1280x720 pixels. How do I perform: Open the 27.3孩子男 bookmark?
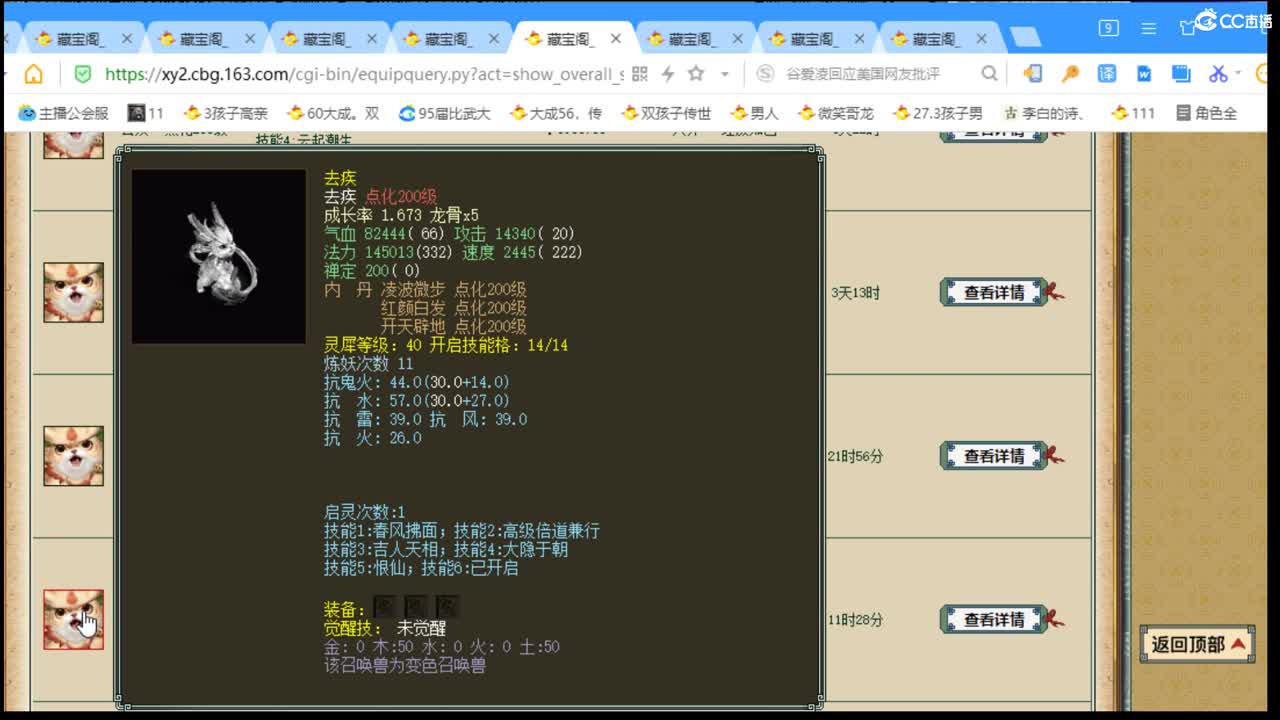[x=938, y=113]
